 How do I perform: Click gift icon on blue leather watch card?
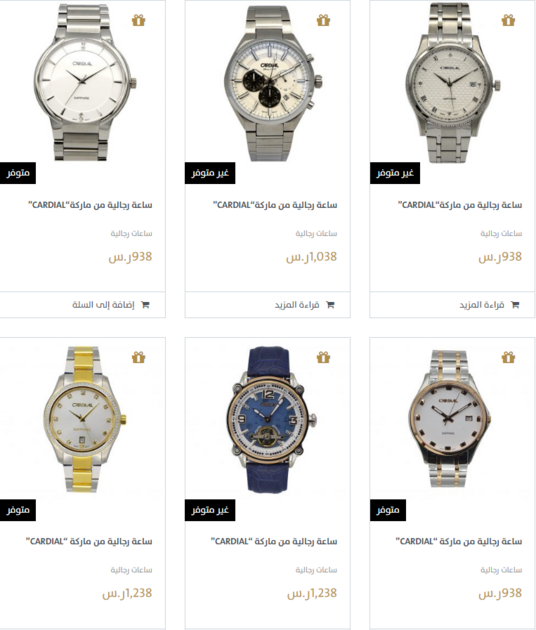(323, 357)
